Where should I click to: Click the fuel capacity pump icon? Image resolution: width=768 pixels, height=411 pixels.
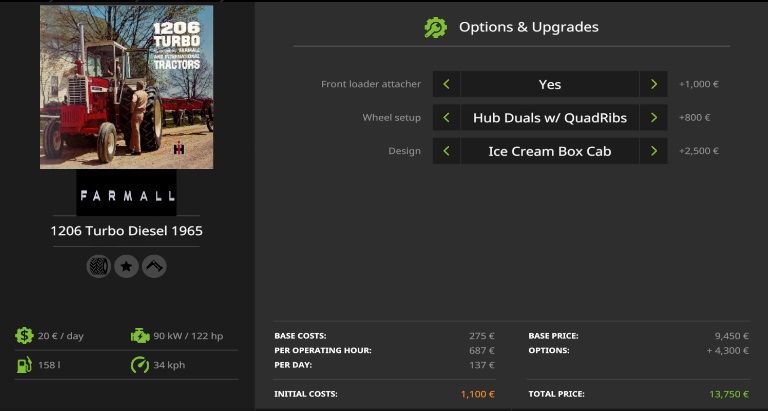[x=24, y=365]
